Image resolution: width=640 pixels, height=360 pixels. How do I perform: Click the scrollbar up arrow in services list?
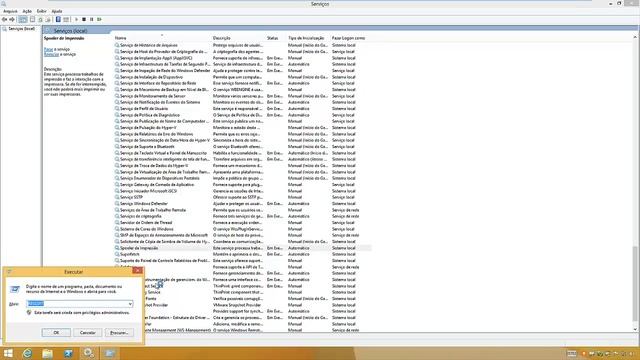coord(635,38)
